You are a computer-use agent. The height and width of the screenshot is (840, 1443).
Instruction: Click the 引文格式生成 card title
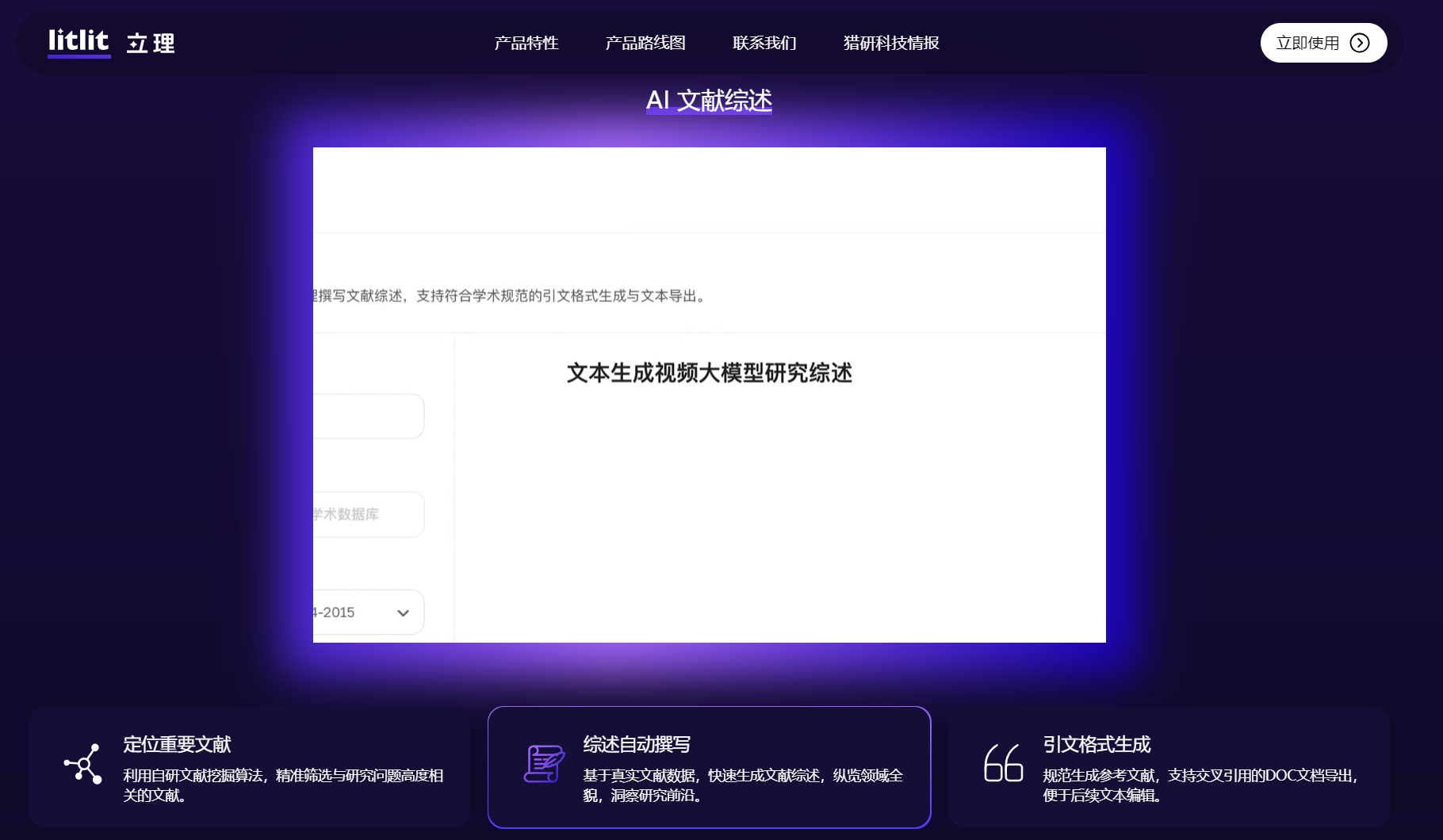pyautogui.click(x=1097, y=744)
